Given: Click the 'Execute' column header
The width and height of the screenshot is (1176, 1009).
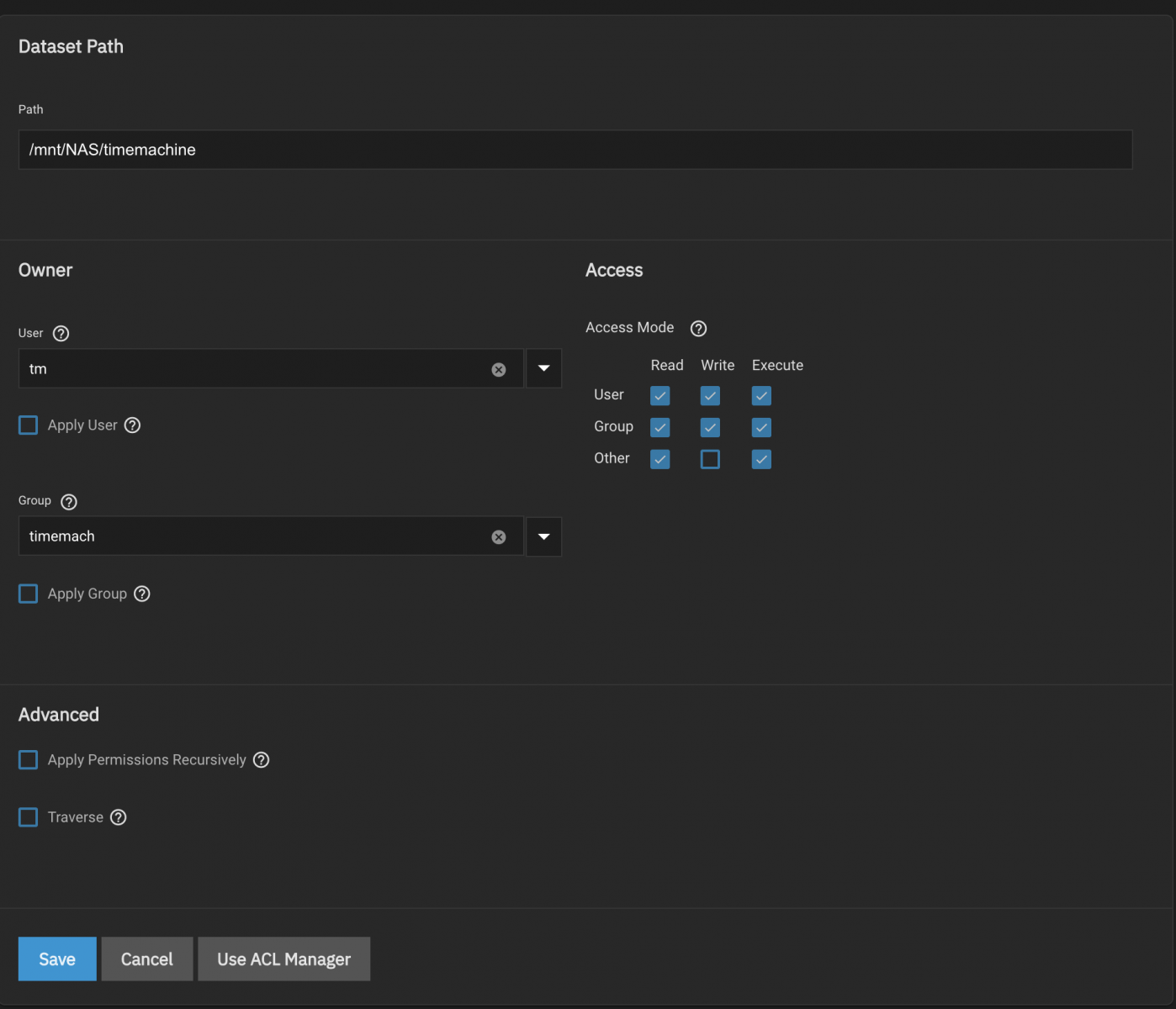Looking at the screenshot, I should coord(777,366).
